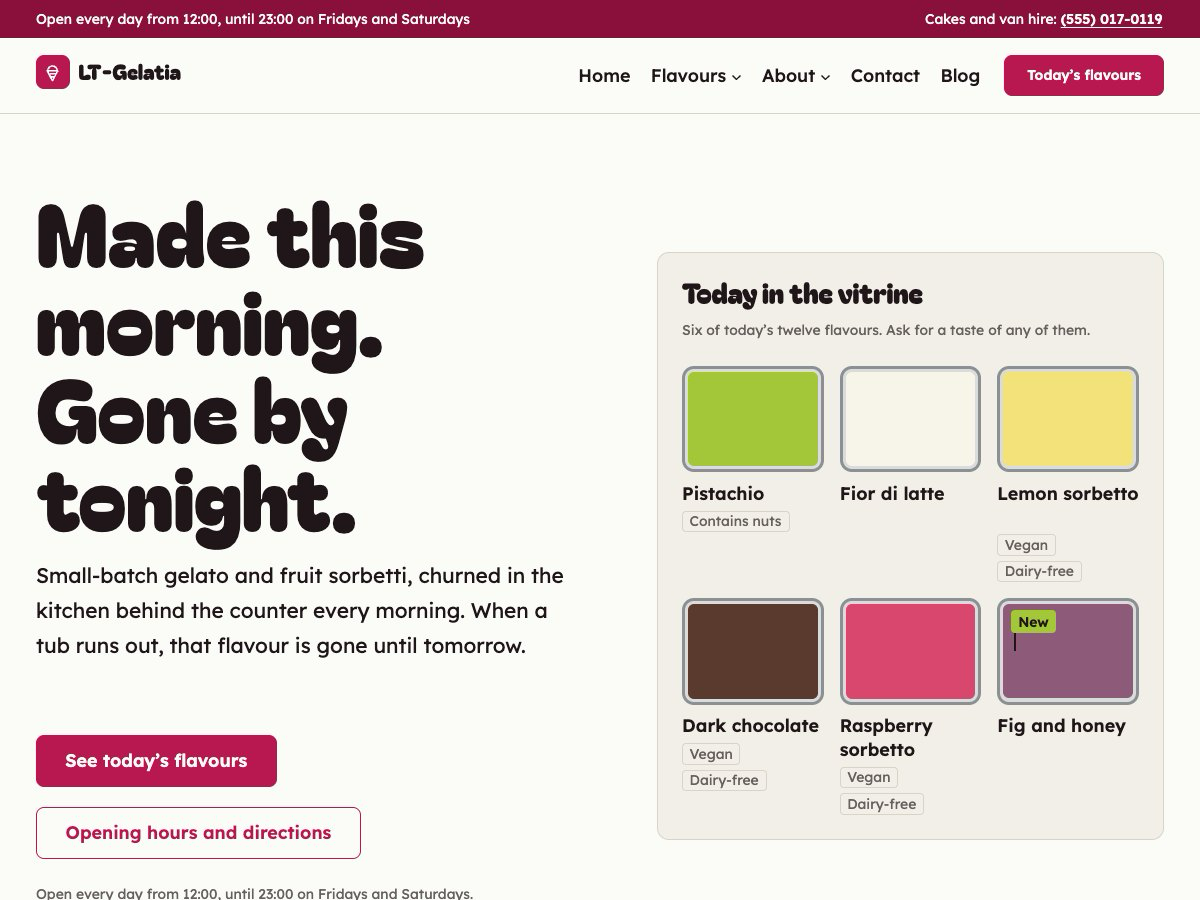Click the New badge on Fig and honey
The height and width of the screenshot is (900, 1200).
click(x=1033, y=622)
